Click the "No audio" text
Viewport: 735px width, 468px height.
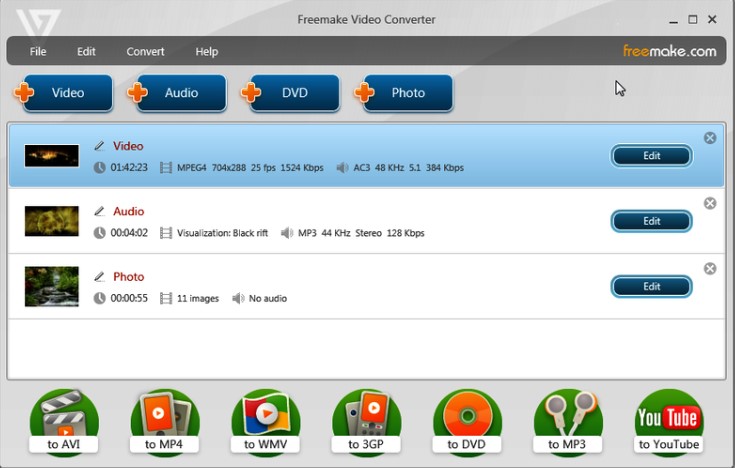268,299
